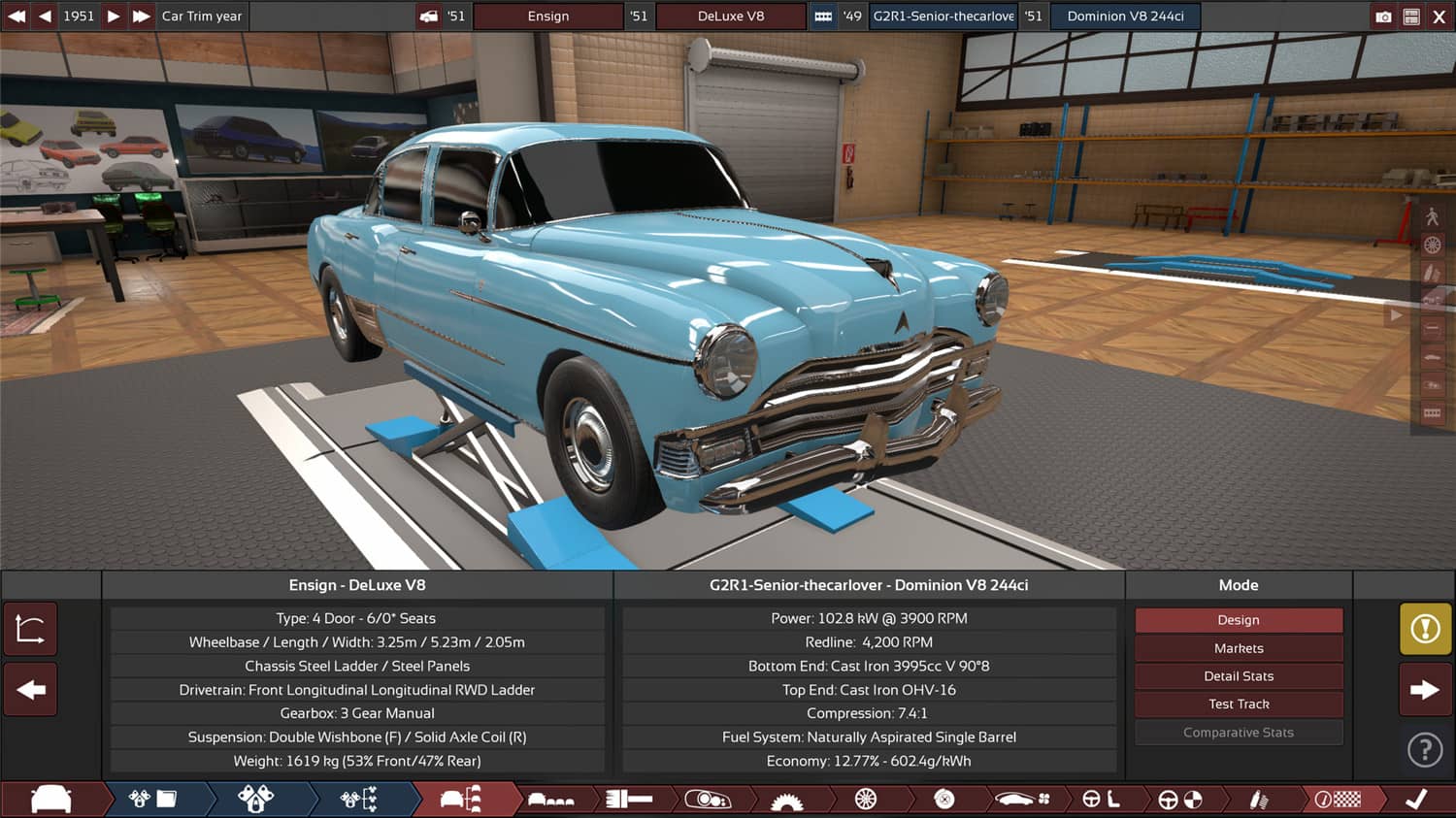This screenshot has height=818, width=1456.
Task: Advance the car trim year forward
Action: 114,16
